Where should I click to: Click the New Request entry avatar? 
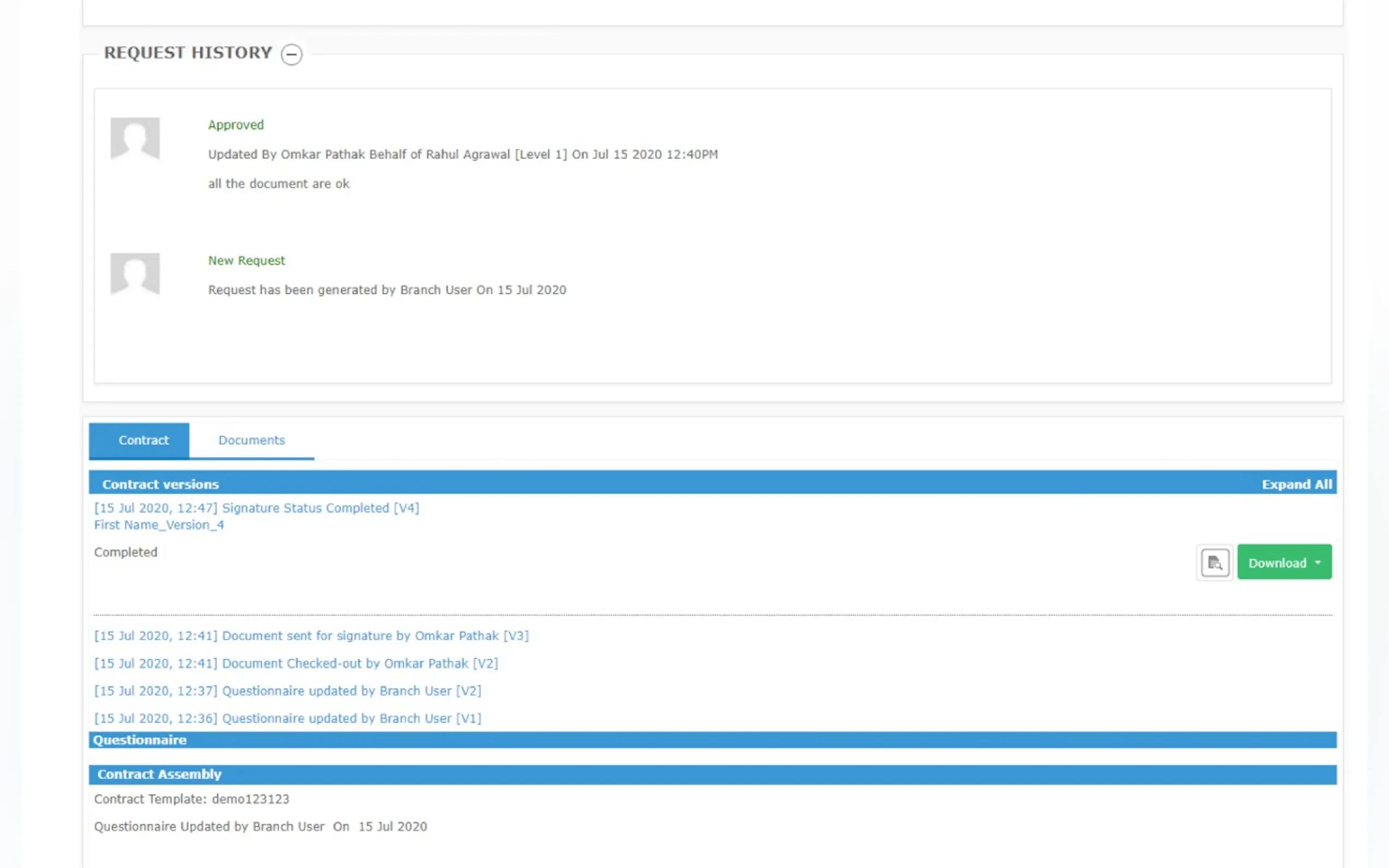[x=135, y=274]
